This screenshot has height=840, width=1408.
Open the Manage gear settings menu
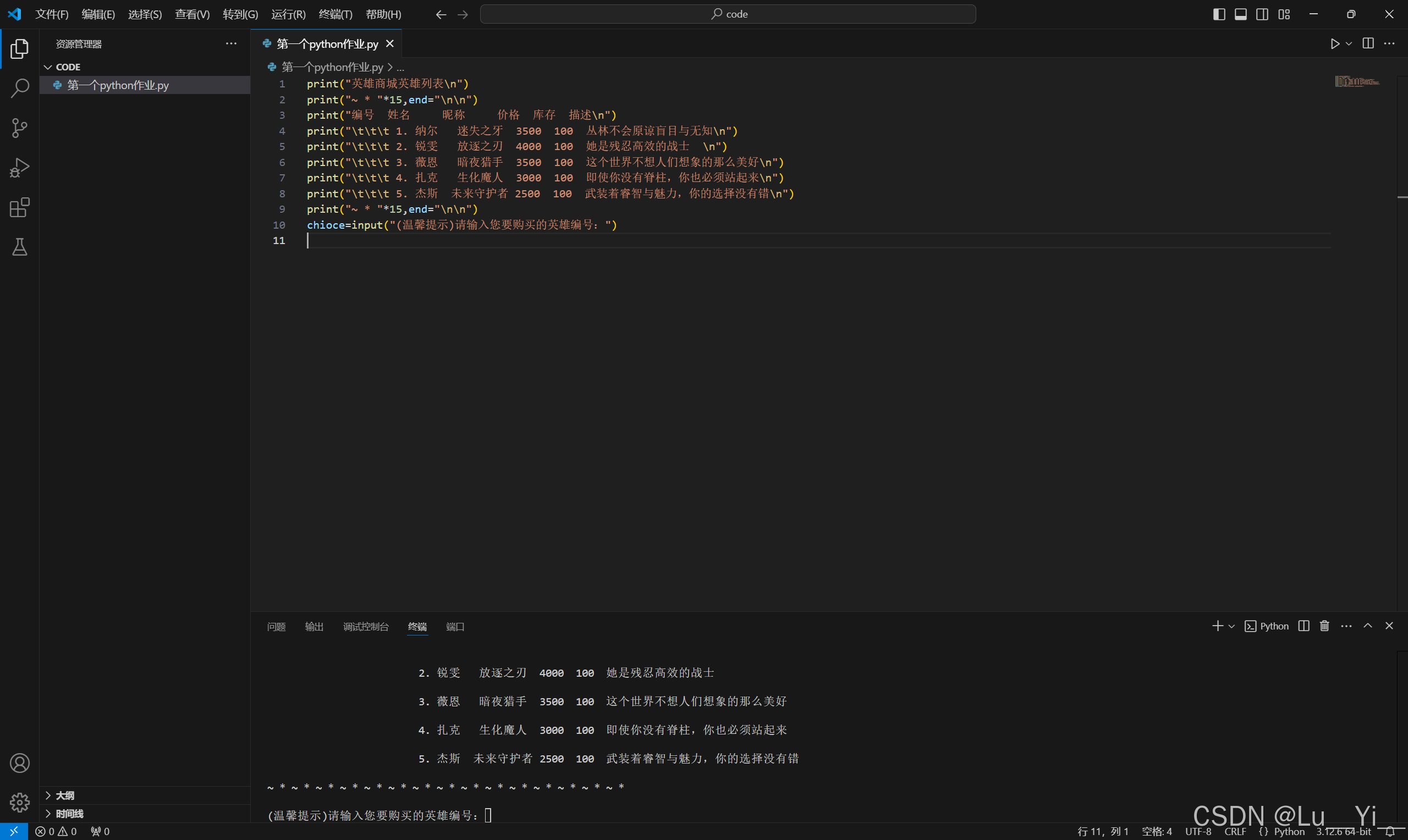click(x=20, y=802)
